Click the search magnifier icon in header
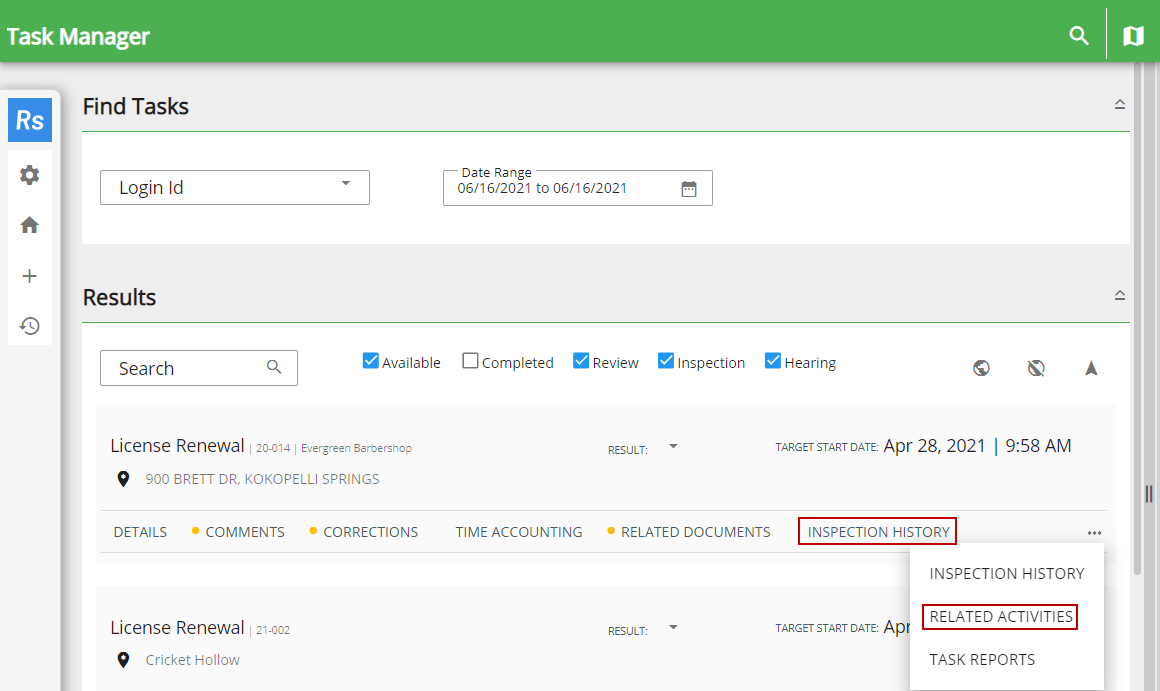The height and width of the screenshot is (691, 1160). [1078, 36]
